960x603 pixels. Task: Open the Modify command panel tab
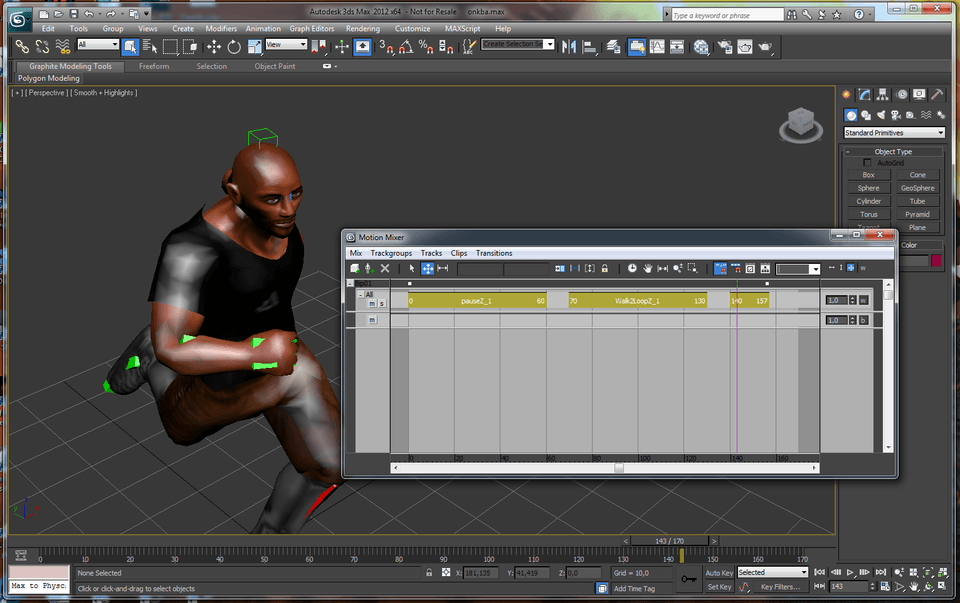pyautogui.click(x=865, y=95)
